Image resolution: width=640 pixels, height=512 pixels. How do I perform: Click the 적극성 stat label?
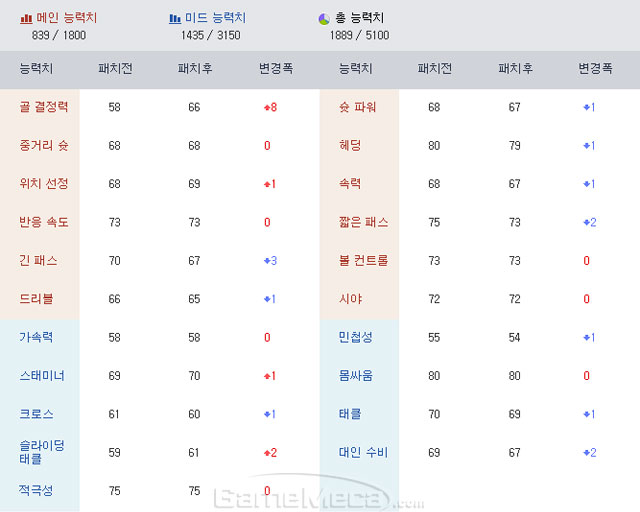pyautogui.click(x=36, y=490)
